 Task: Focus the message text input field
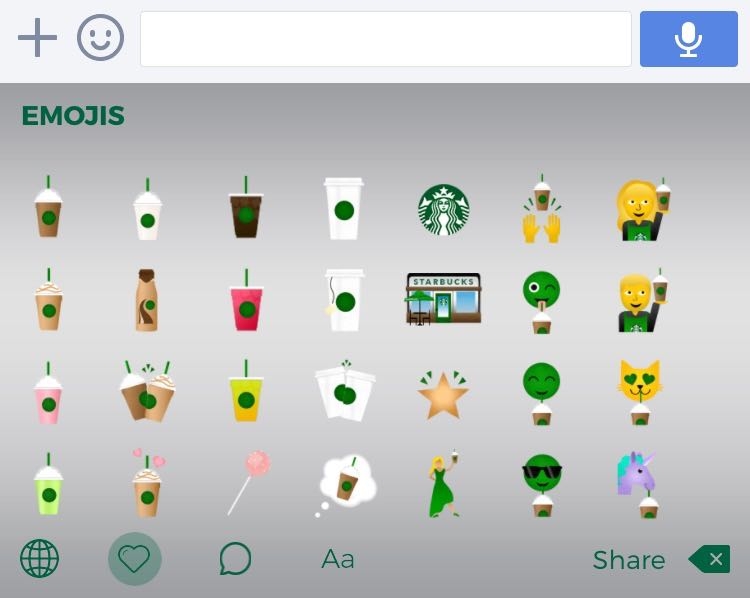tap(386, 39)
